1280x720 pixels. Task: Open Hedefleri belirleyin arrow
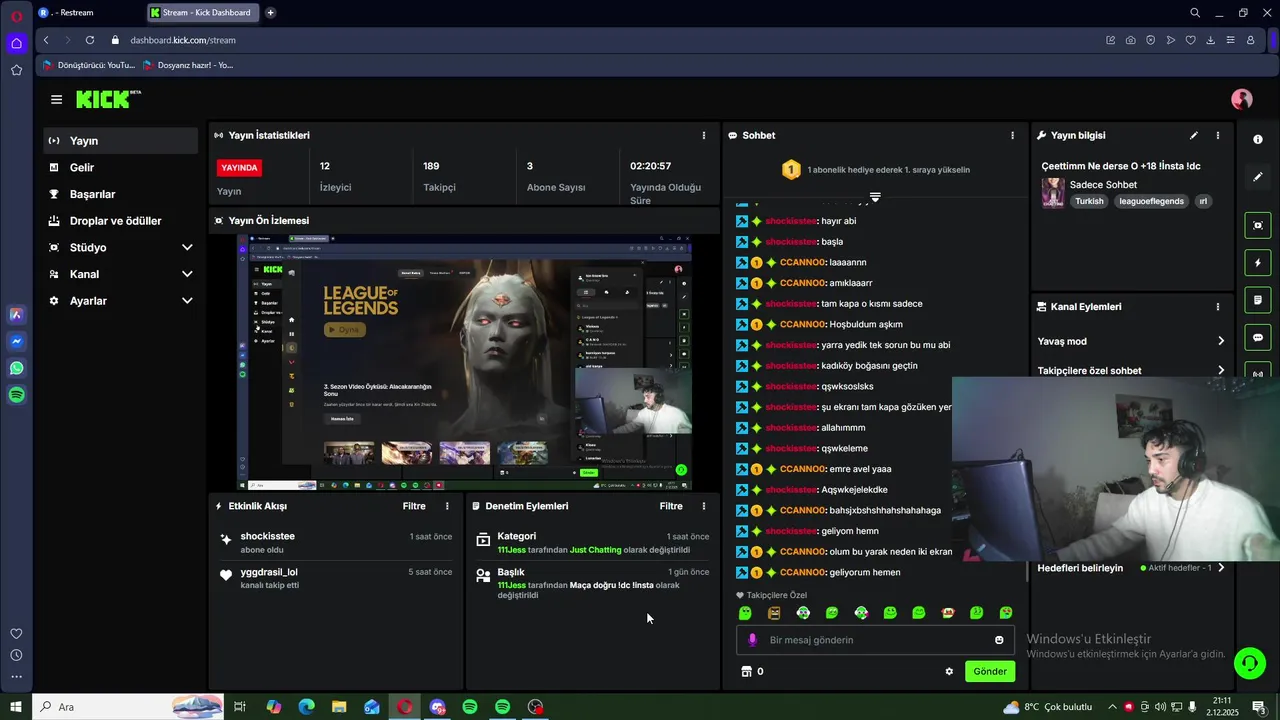[x=1221, y=568]
